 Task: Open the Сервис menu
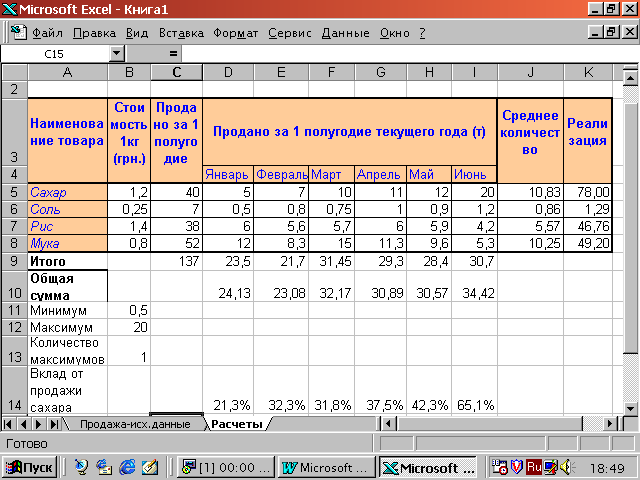[x=290, y=33]
